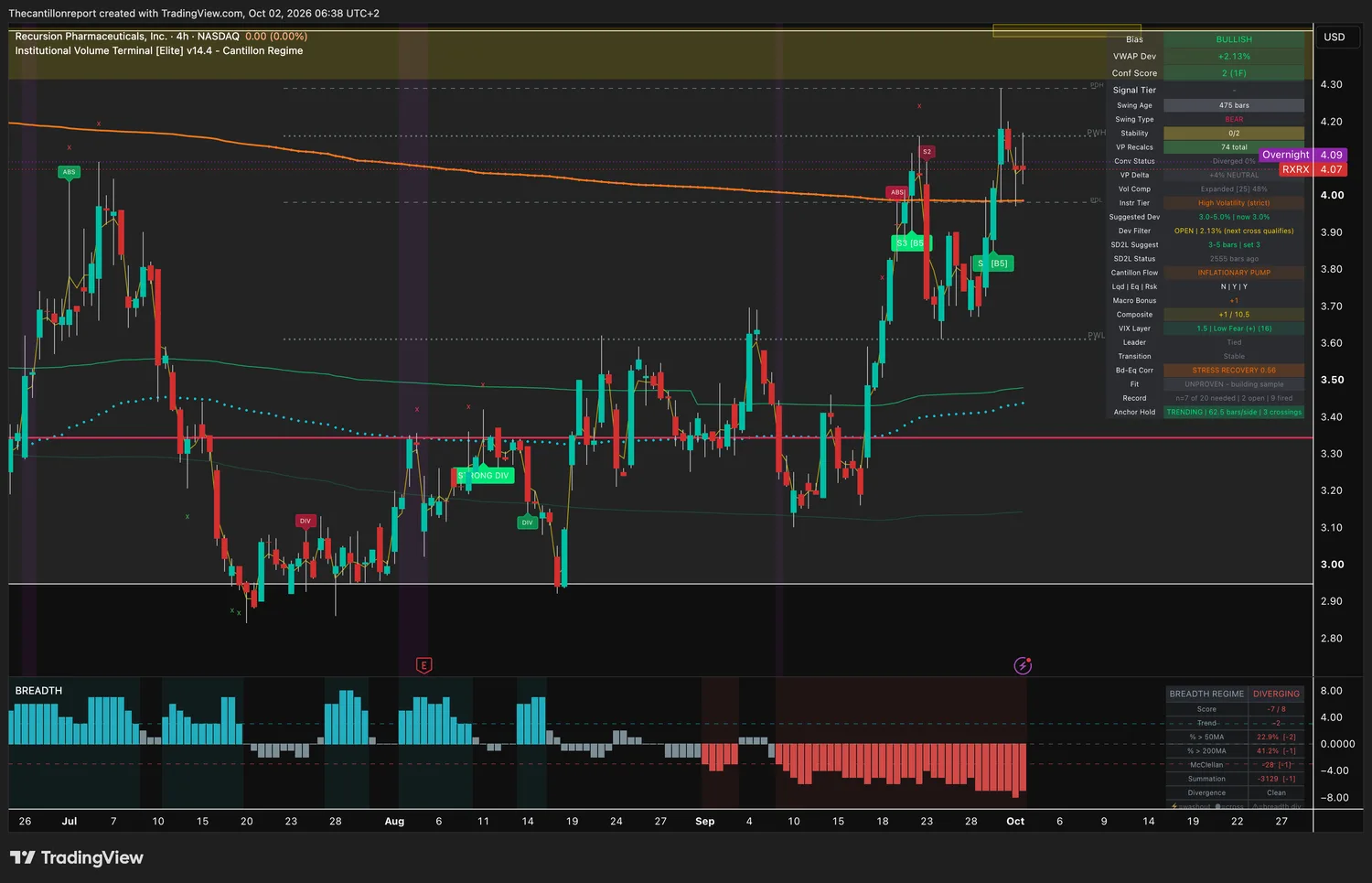Viewport: 1372px width, 883px height.
Task: Click the purple lightning event icon
Action: click(x=1023, y=665)
